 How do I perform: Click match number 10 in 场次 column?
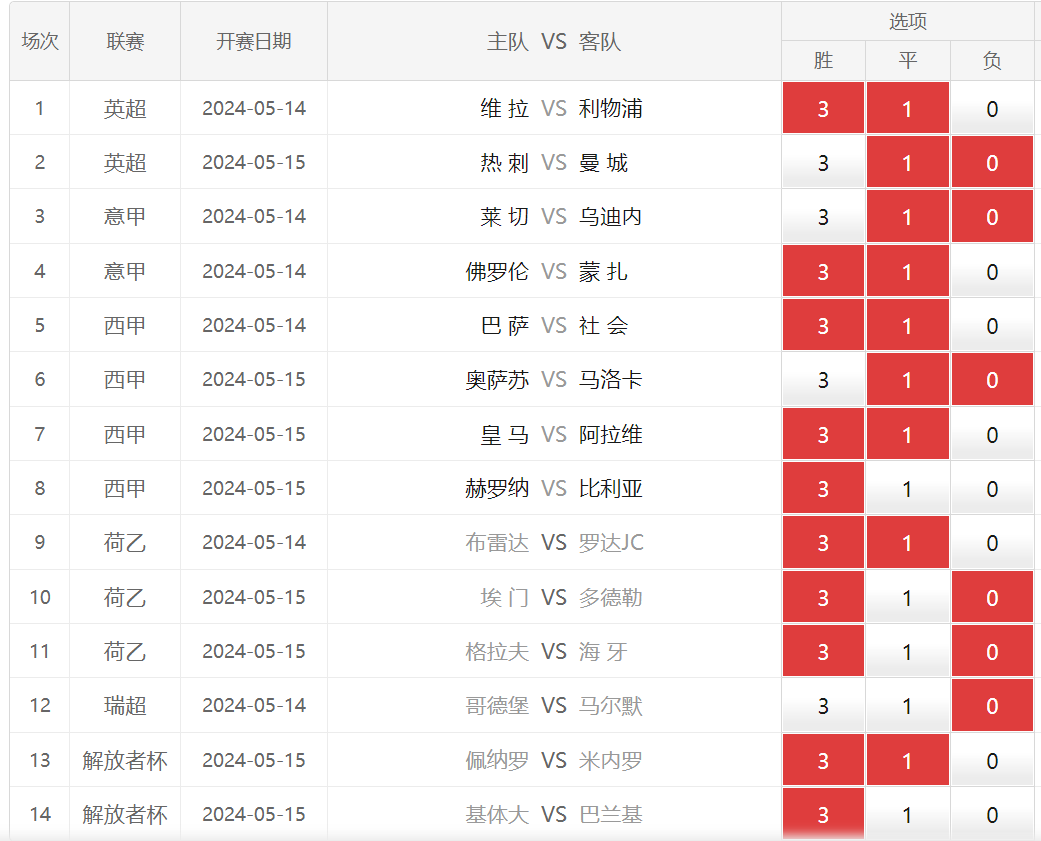point(40,597)
